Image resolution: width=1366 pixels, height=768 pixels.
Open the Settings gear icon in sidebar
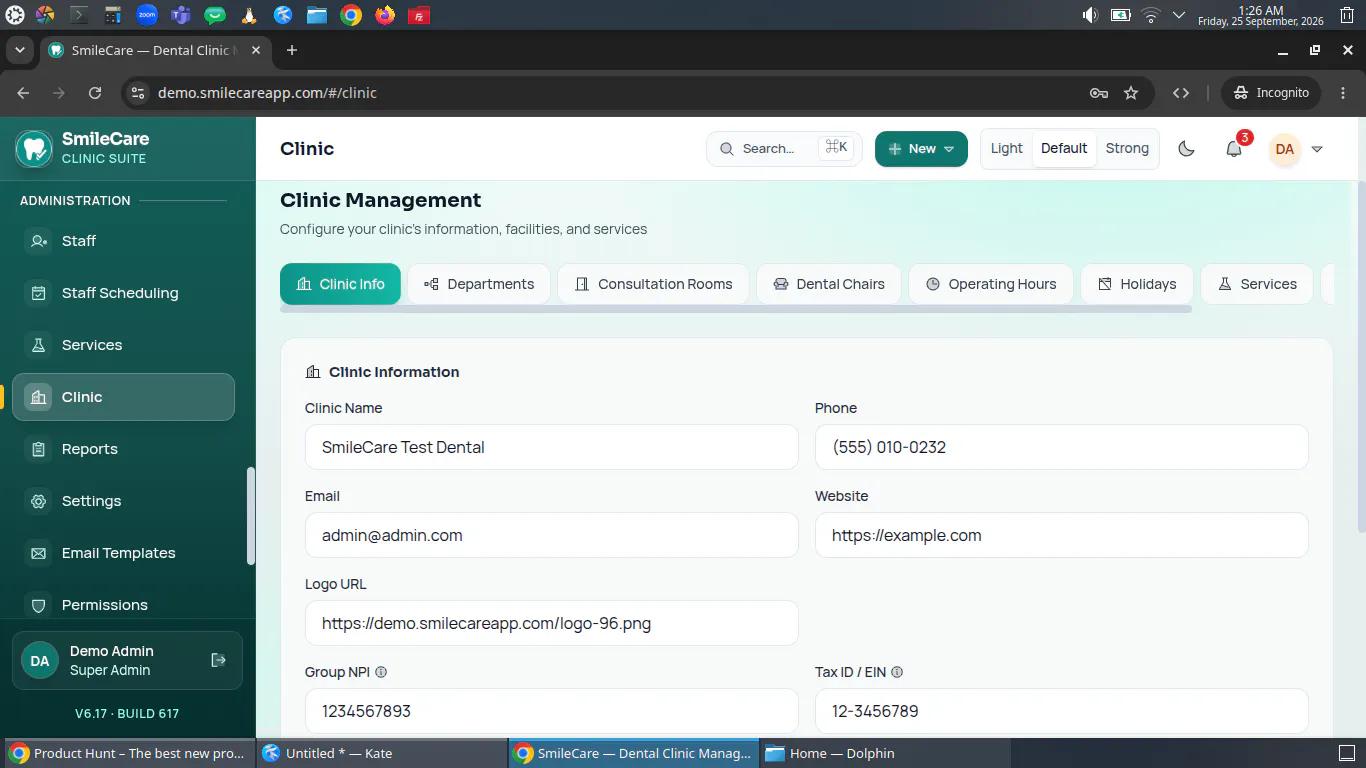[39, 501]
